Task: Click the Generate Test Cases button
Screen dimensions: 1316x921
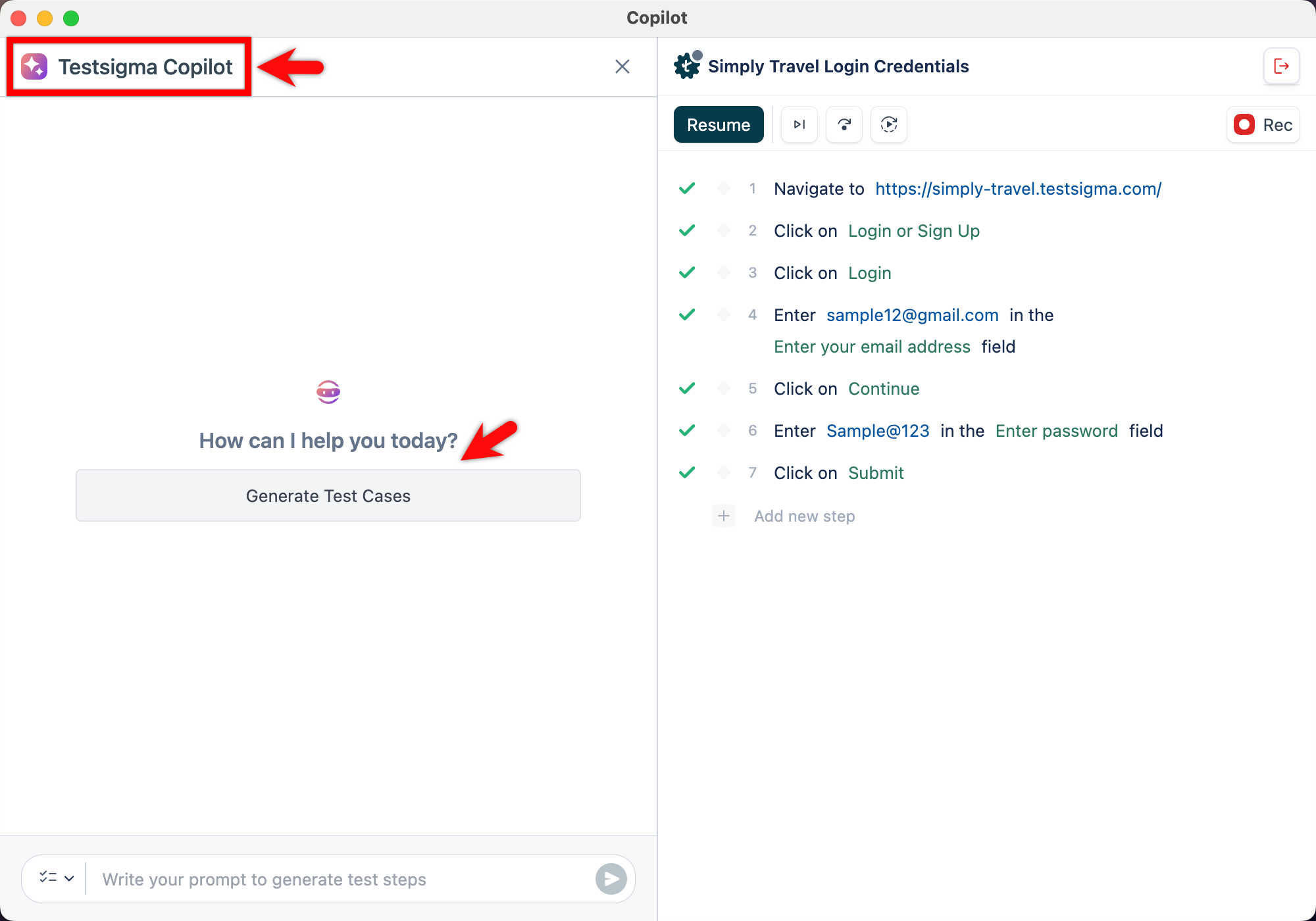Action: click(x=328, y=495)
